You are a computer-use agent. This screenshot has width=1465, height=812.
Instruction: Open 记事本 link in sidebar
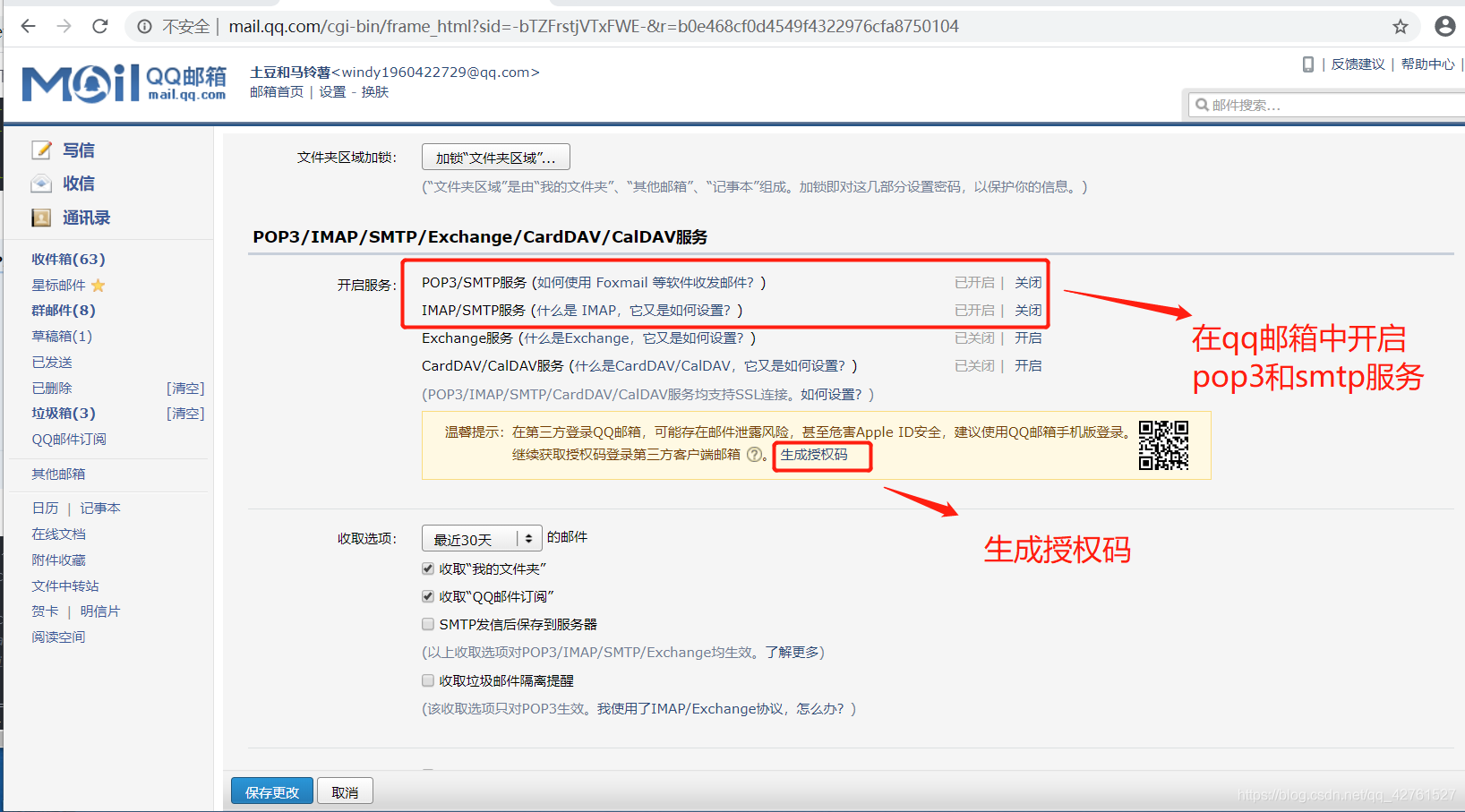100,509
